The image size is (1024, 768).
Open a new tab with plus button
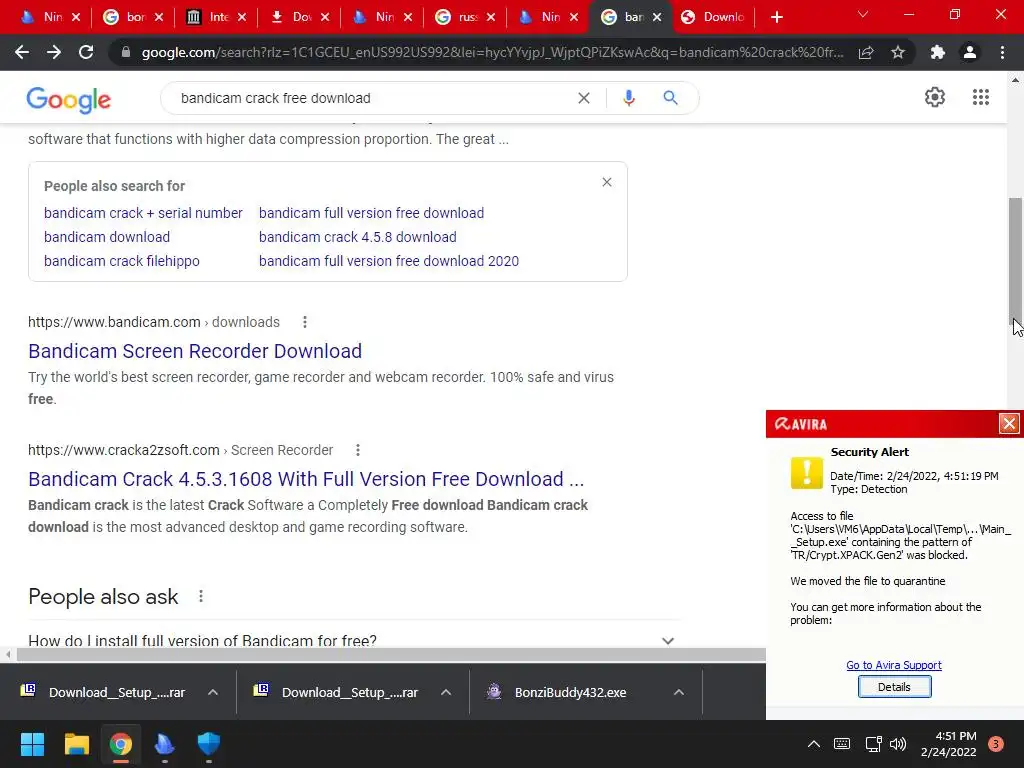(776, 17)
